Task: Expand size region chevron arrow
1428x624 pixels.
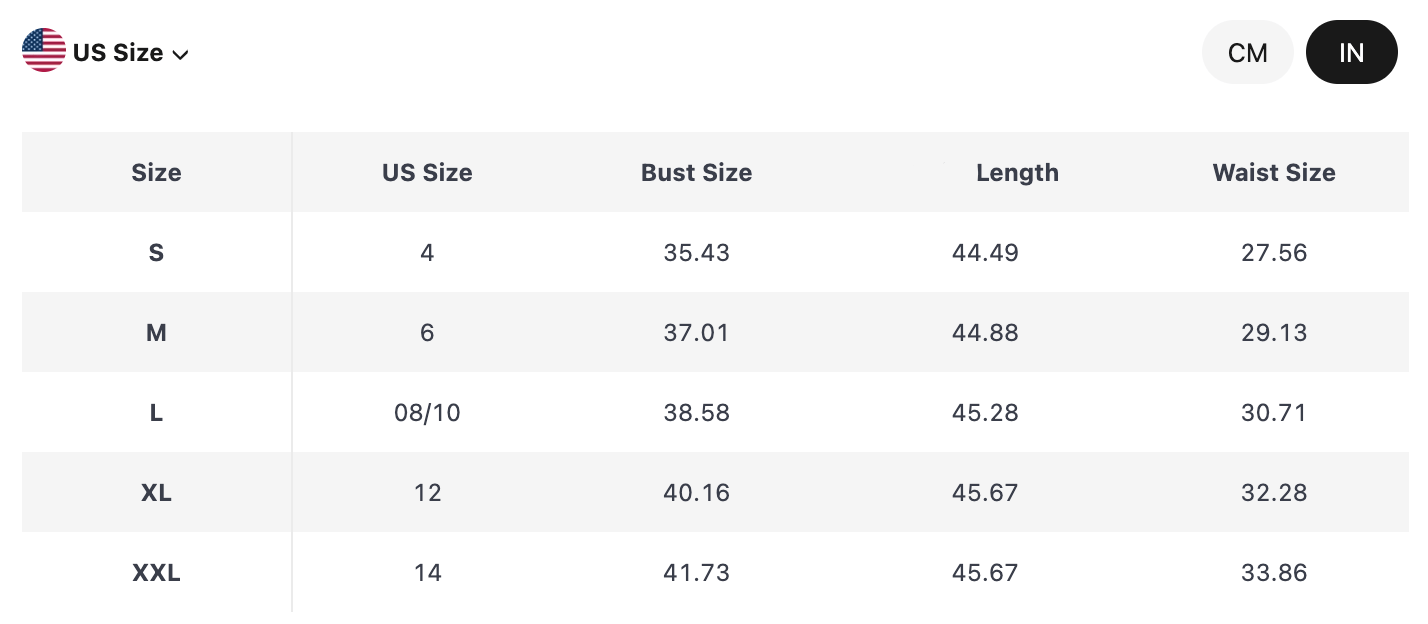Action: point(181,54)
